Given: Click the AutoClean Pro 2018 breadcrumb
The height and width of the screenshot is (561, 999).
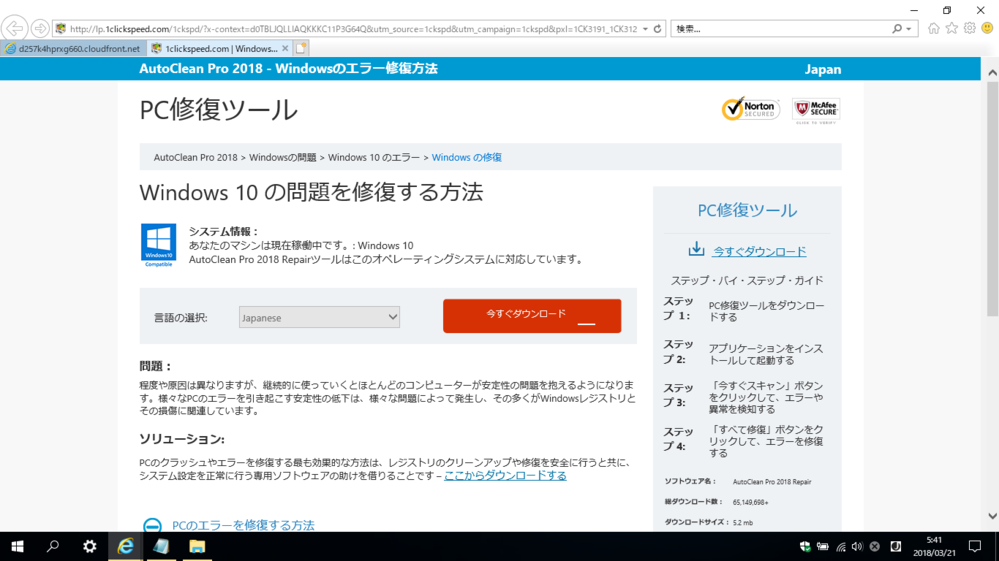Looking at the screenshot, I should (x=196, y=157).
